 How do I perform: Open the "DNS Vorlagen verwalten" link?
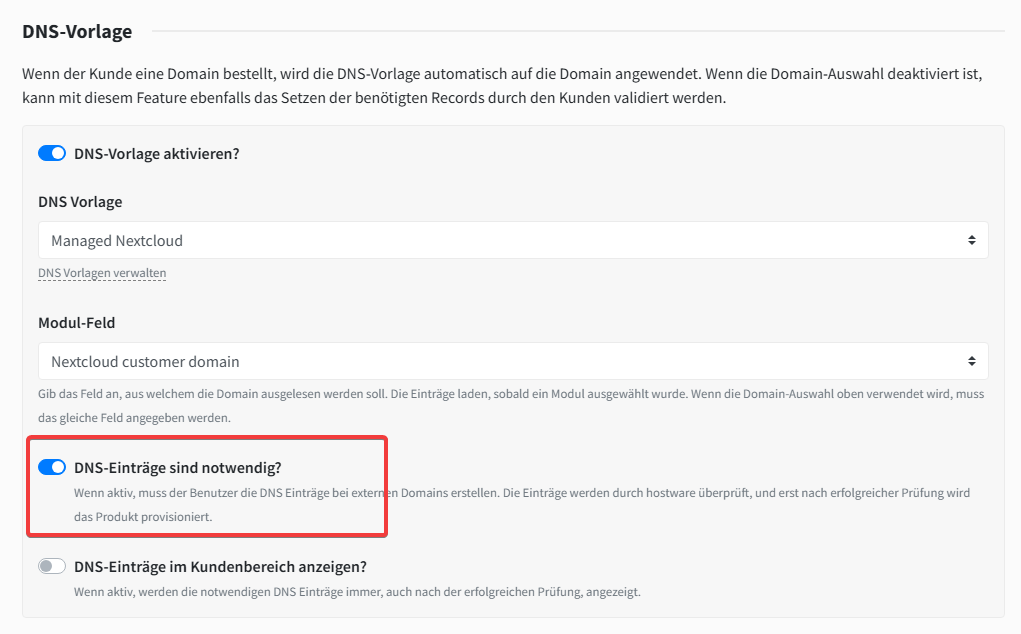[x=102, y=273]
